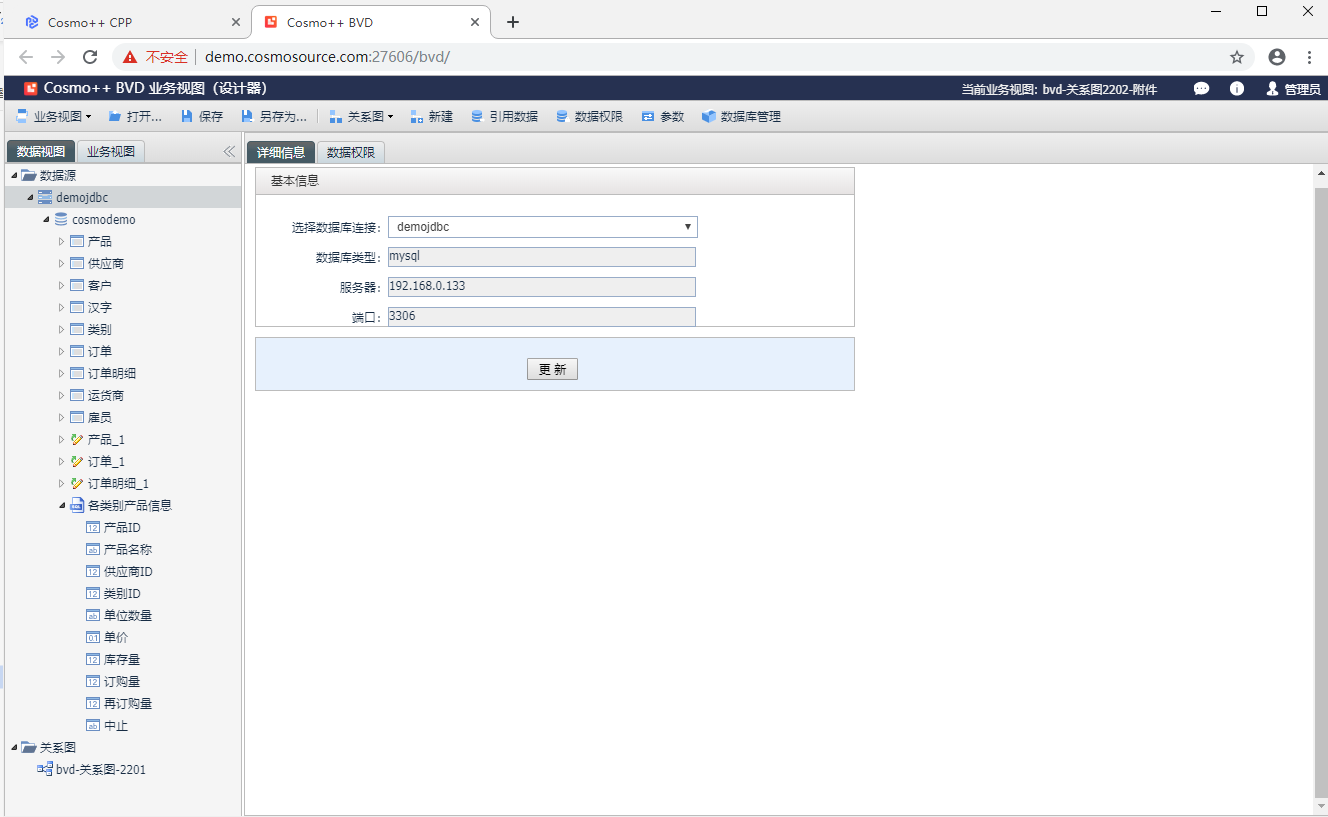Viewport: 1328px width, 817px height.
Task: Click the info icon in header
Action: [x=1237, y=88]
